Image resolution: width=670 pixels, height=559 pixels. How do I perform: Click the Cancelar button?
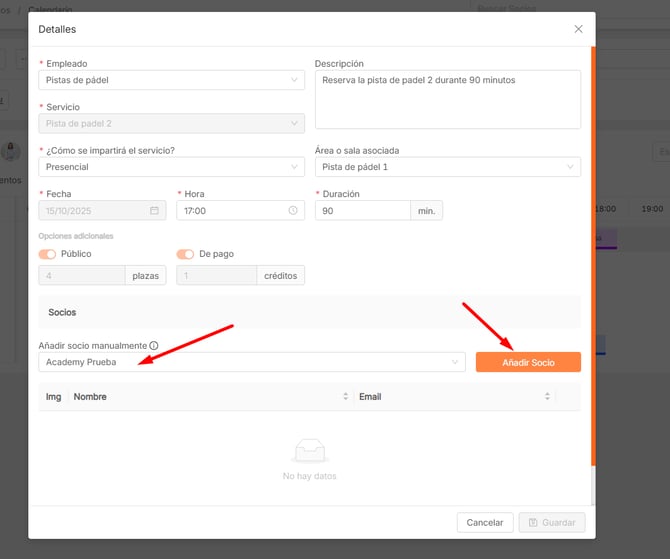tap(485, 523)
